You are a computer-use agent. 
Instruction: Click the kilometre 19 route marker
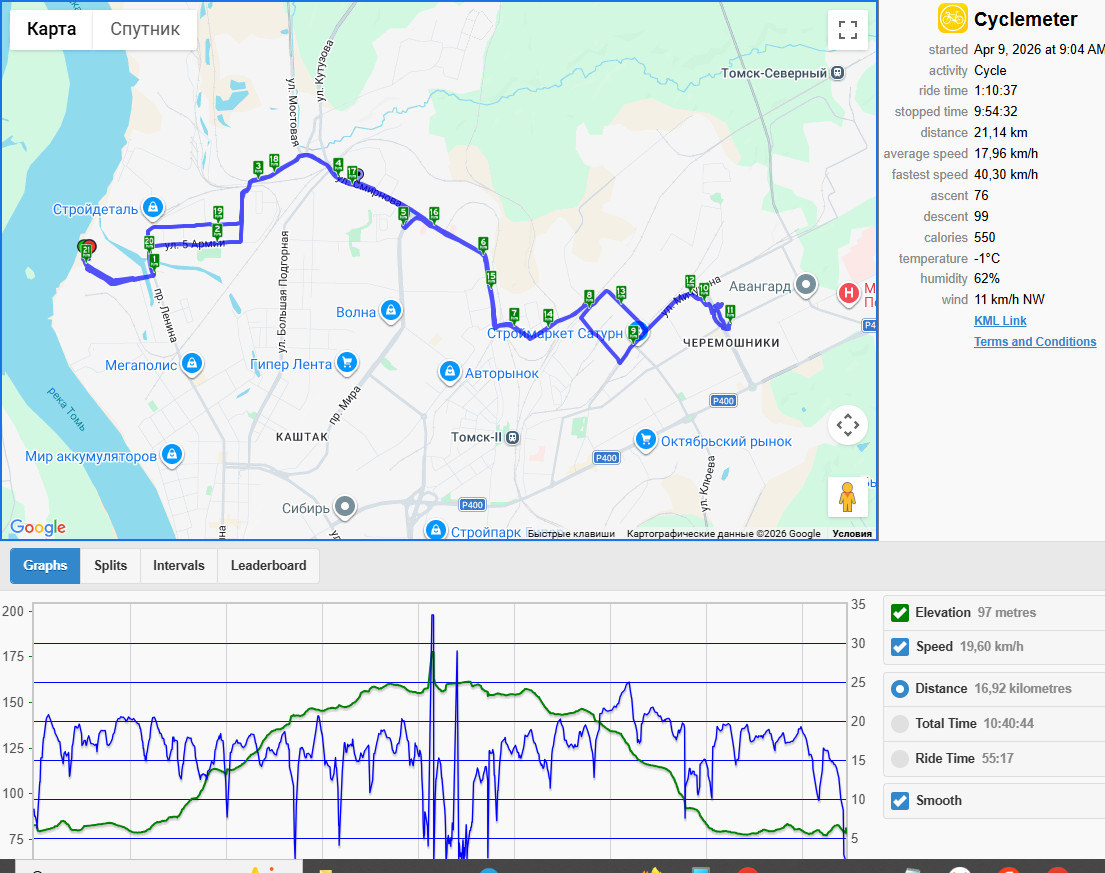tap(218, 212)
